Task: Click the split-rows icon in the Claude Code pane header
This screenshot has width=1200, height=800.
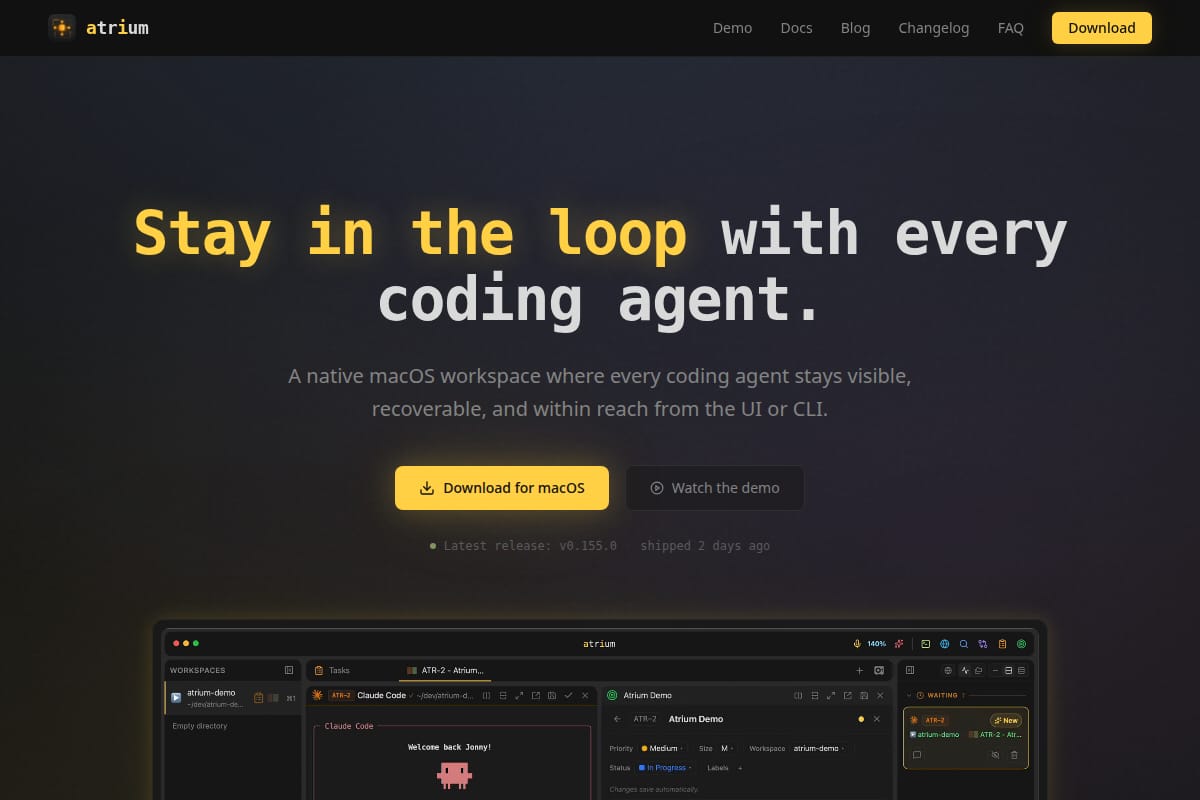Action: [503, 695]
